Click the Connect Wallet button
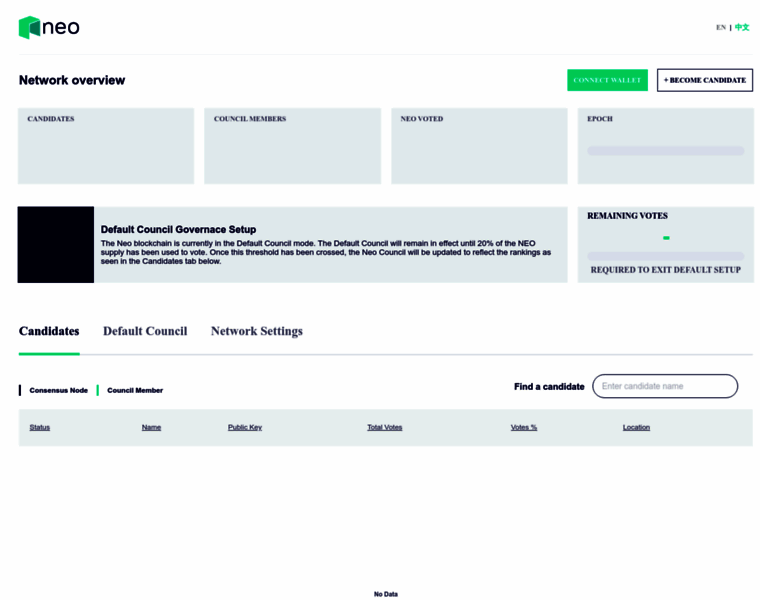This screenshot has height=600, width=760. [x=607, y=80]
